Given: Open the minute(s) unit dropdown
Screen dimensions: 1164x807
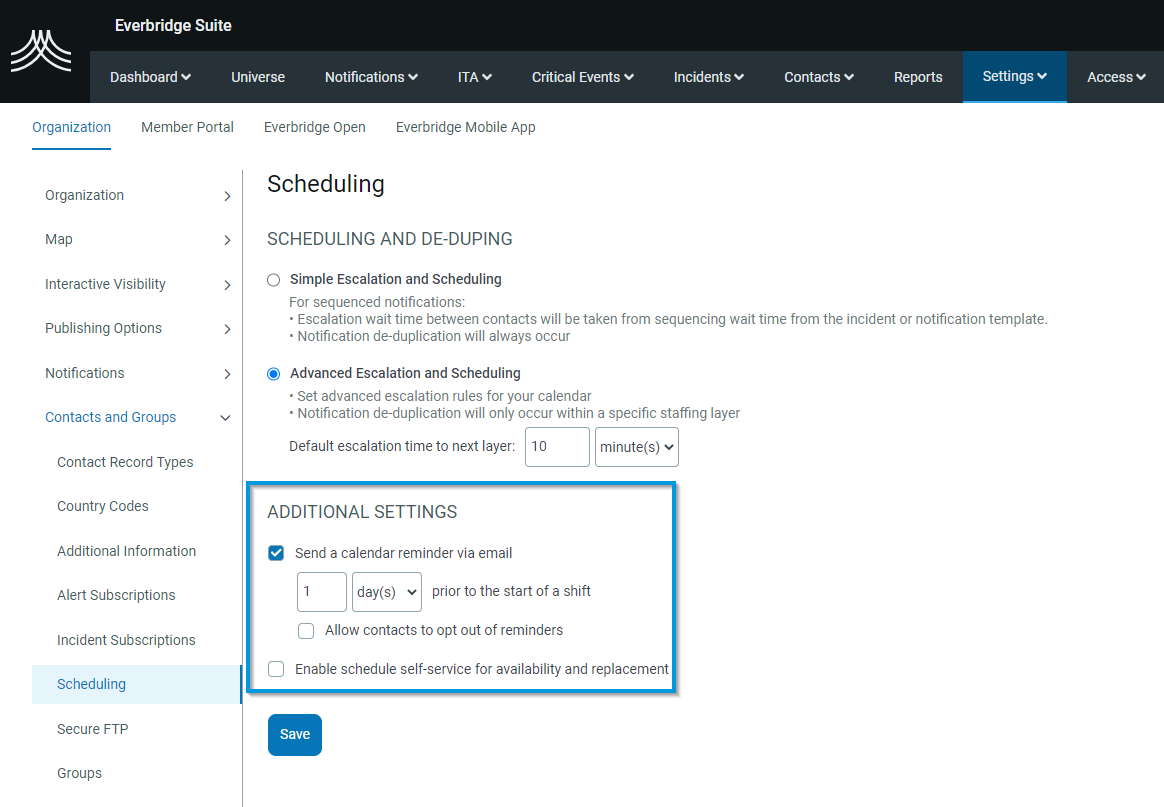Looking at the screenshot, I should tap(637, 447).
